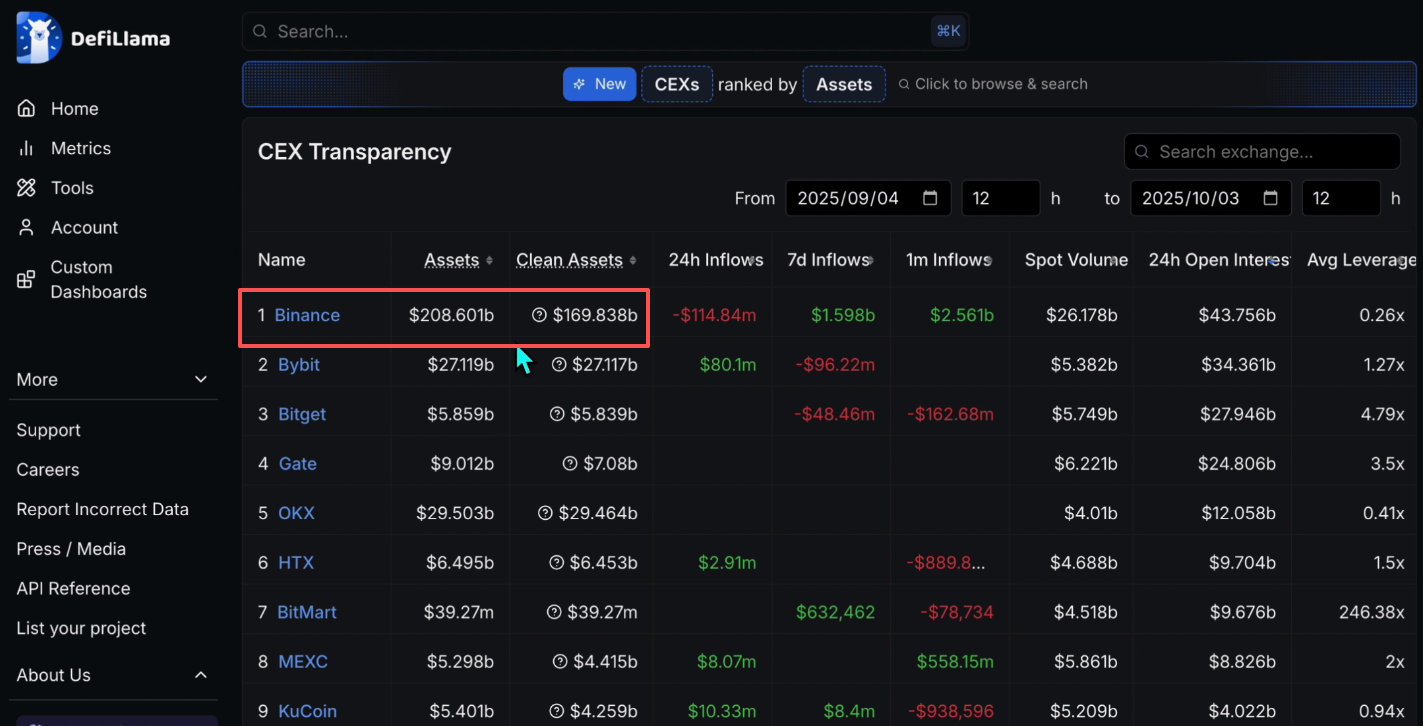The image size is (1423, 726).
Task: Open Metrics via its bar chart icon
Action: [x=27, y=148]
